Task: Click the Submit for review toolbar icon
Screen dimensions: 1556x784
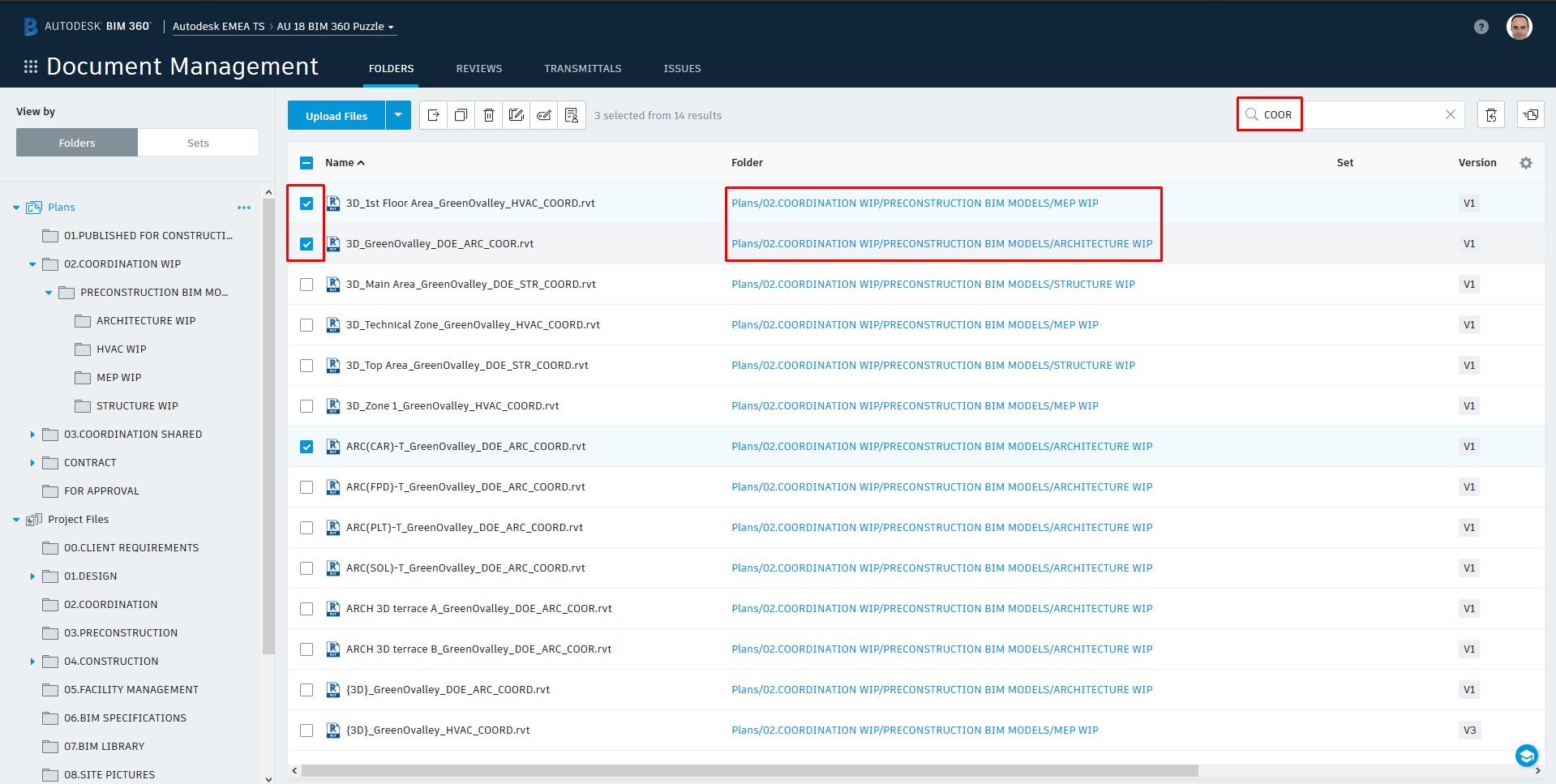Action: pos(572,115)
